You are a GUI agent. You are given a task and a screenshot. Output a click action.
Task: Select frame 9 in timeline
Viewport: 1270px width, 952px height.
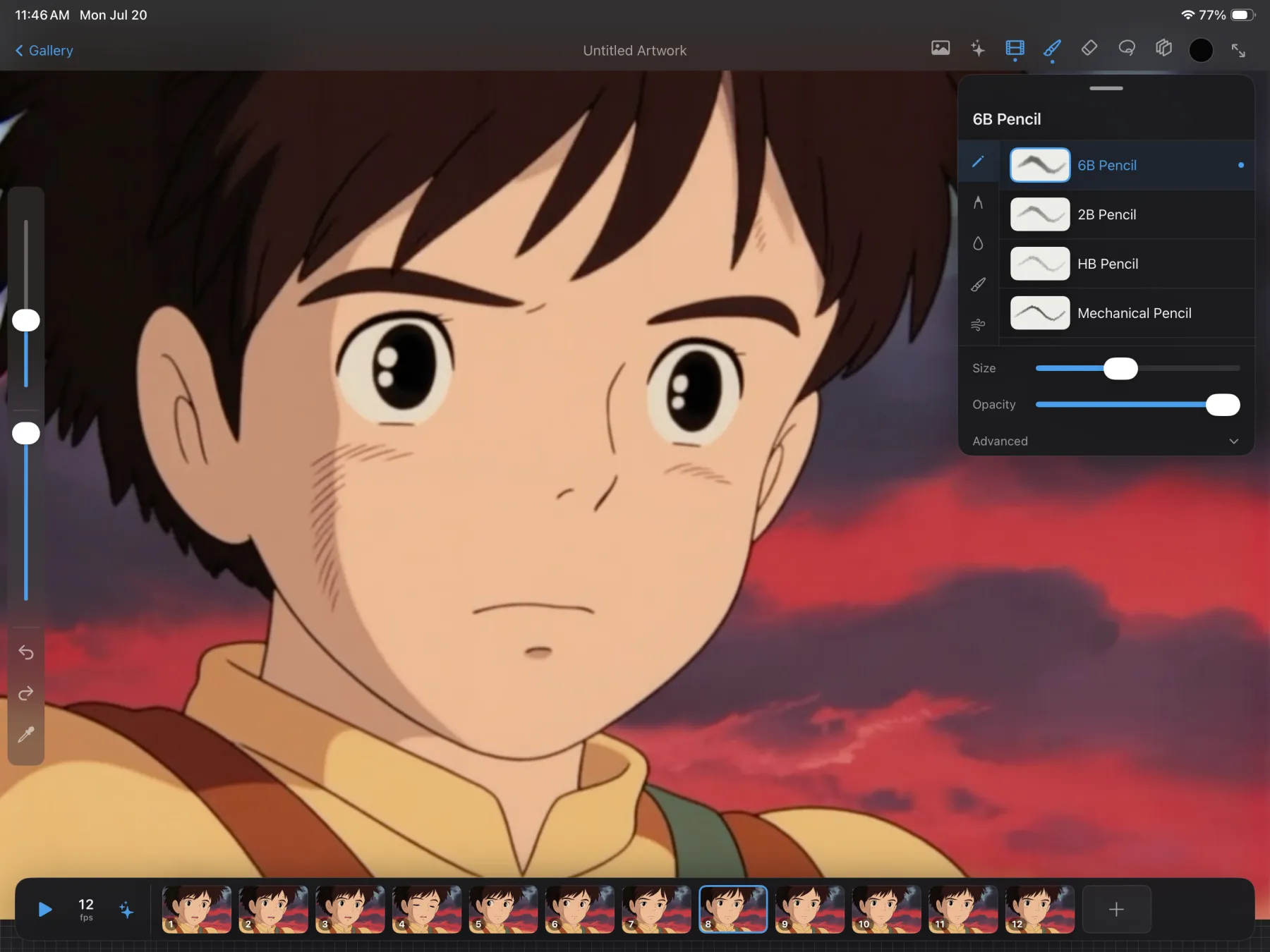(810, 910)
